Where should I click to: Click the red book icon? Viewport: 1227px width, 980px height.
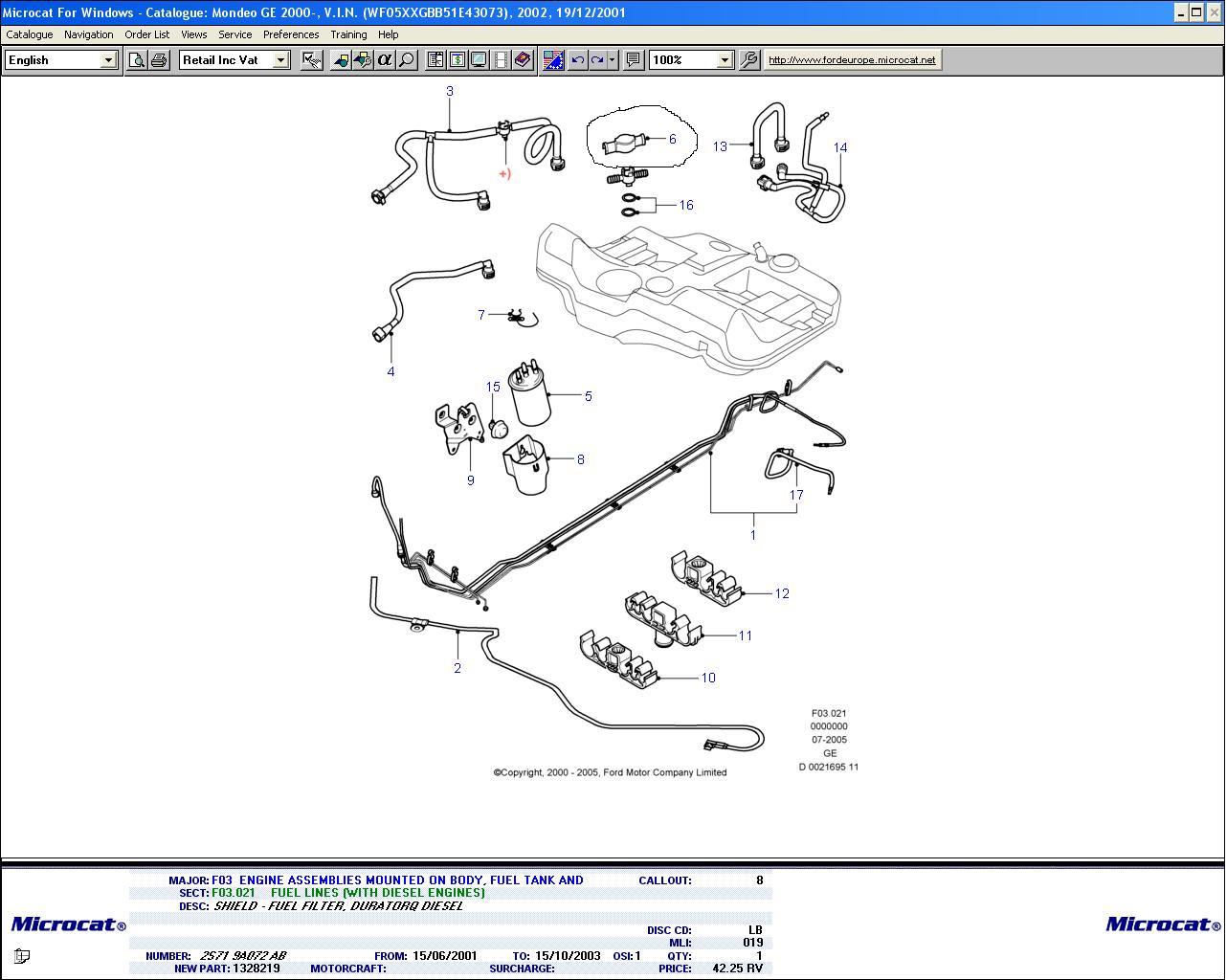[523, 60]
